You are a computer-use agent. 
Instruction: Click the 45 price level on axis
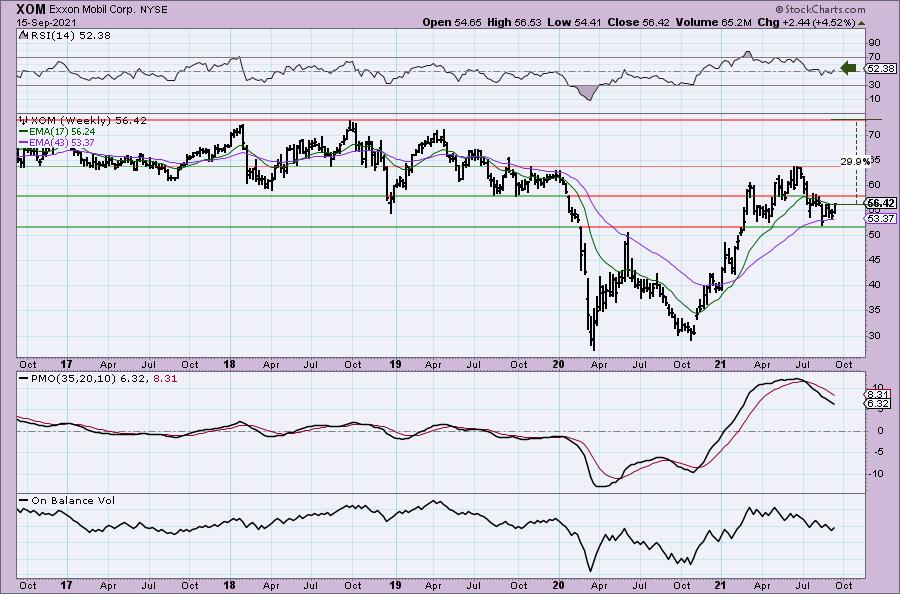[x=875, y=259]
